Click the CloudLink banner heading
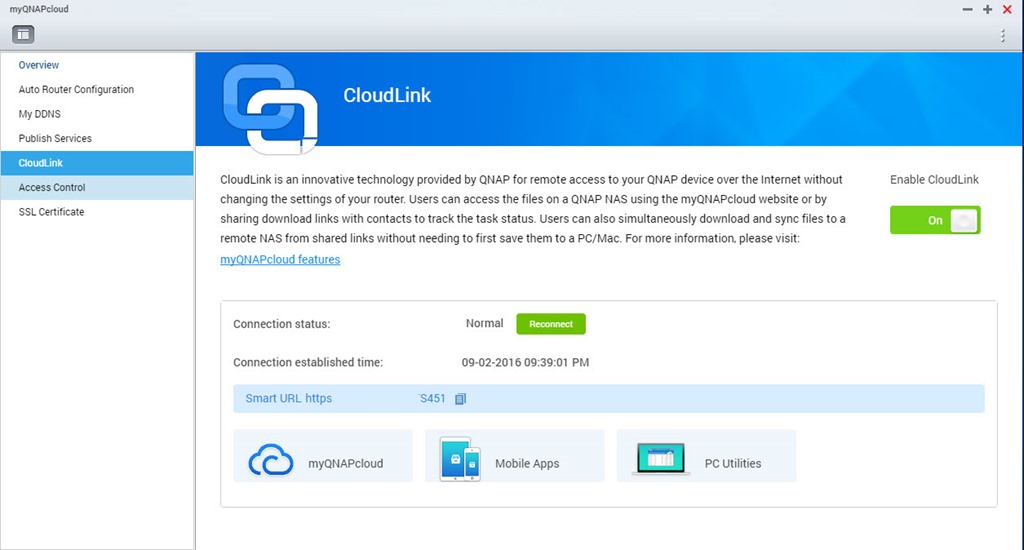The height and width of the screenshot is (550, 1024). point(387,95)
